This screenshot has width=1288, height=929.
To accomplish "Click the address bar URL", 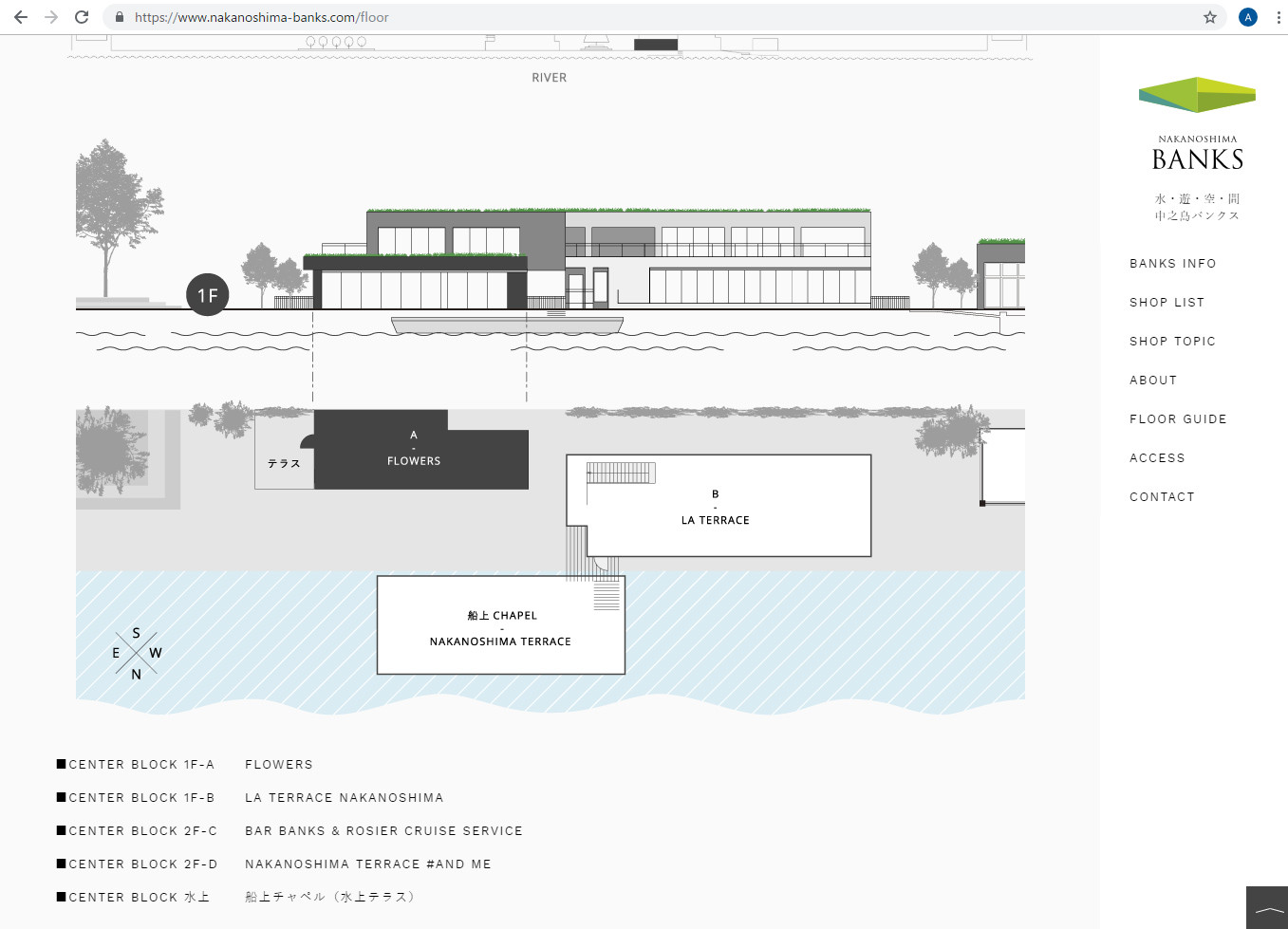I will pos(262,17).
